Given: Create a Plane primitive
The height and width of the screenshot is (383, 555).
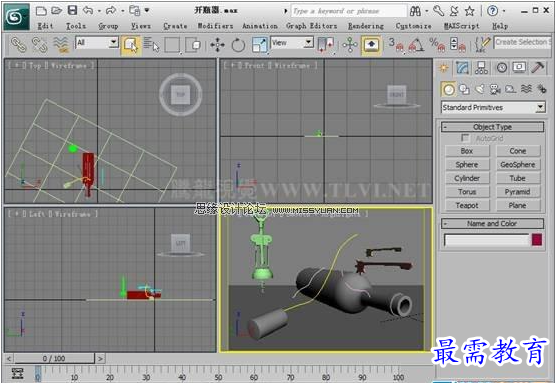Looking at the screenshot, I should click(x=518, y=205).
